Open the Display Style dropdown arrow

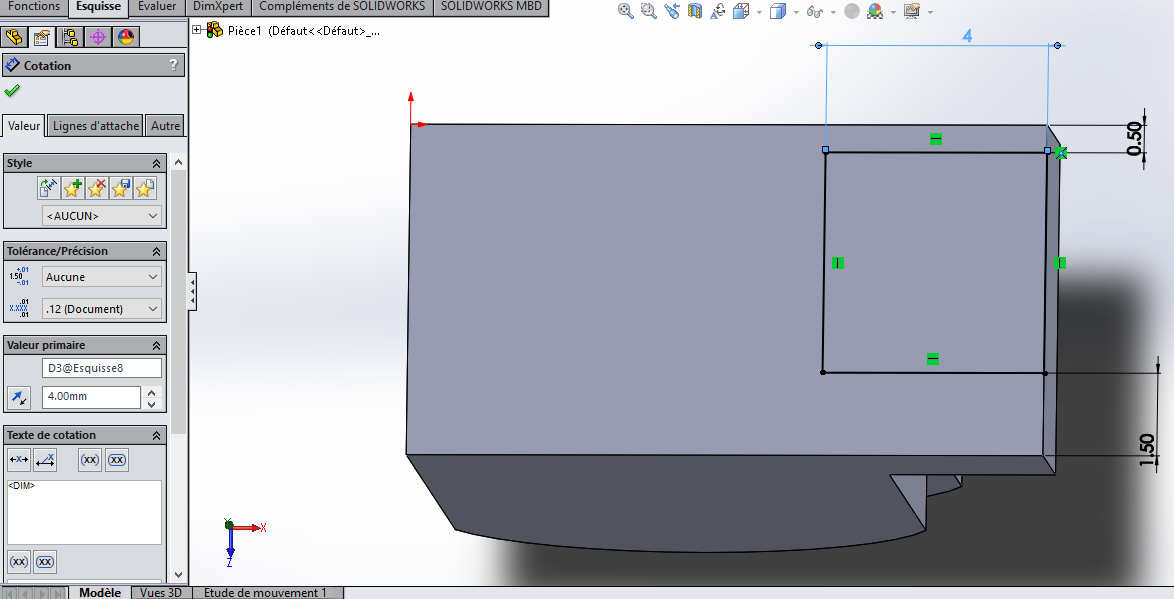[x=796, y=12]
